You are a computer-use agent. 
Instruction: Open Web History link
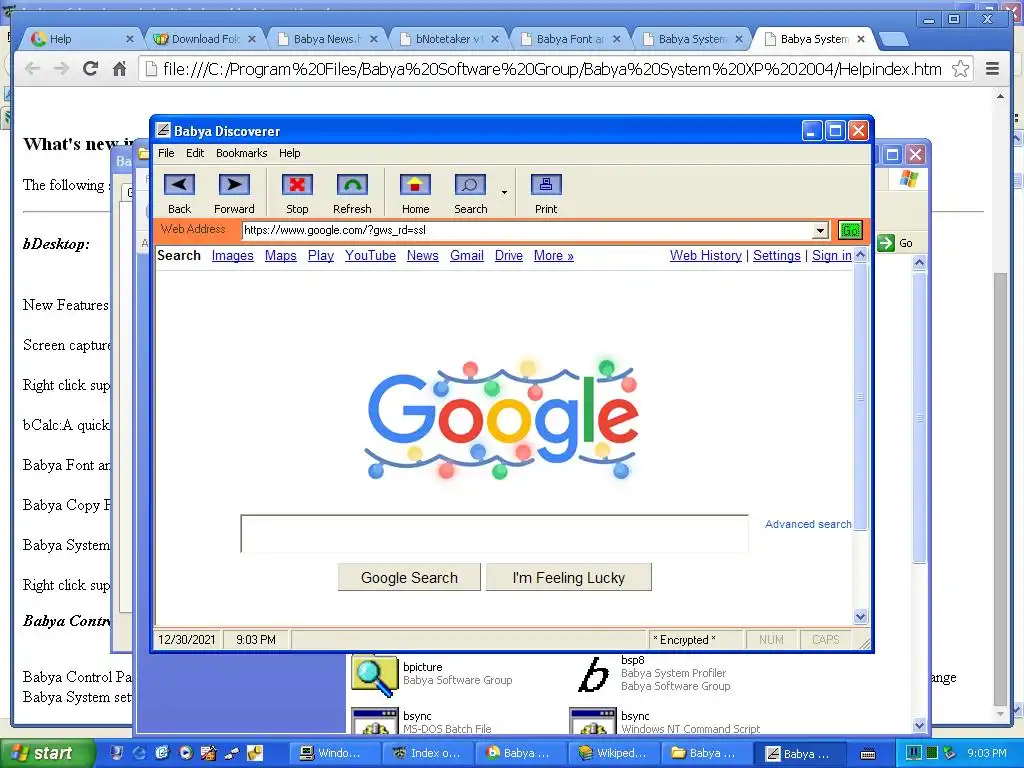tap(706, 255)
